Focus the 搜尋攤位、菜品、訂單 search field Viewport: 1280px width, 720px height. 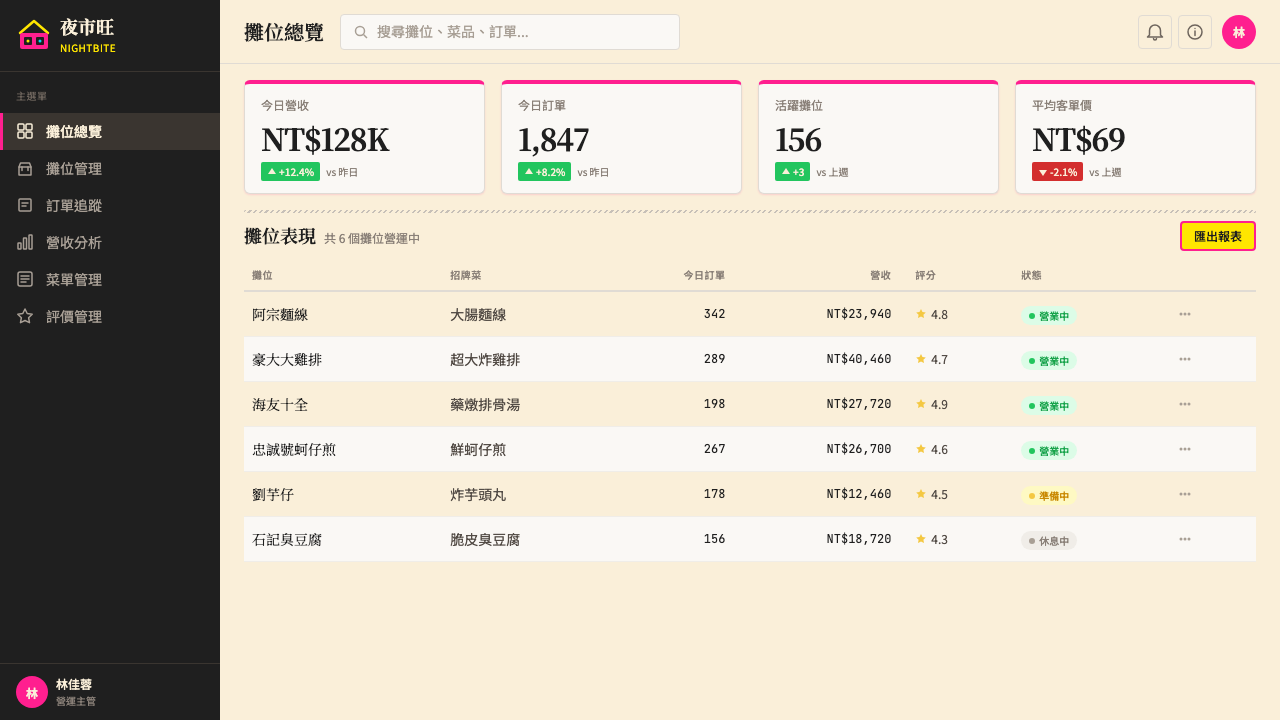point(510,32)
